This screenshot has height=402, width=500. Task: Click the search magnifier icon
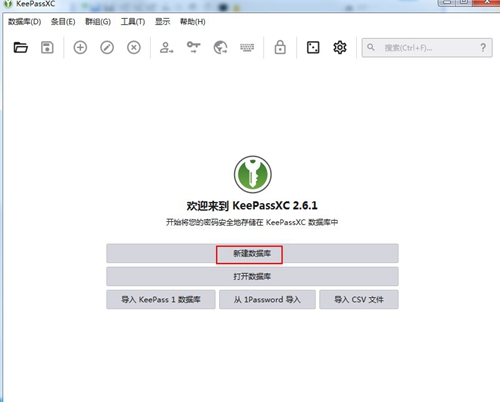(371, 47)
